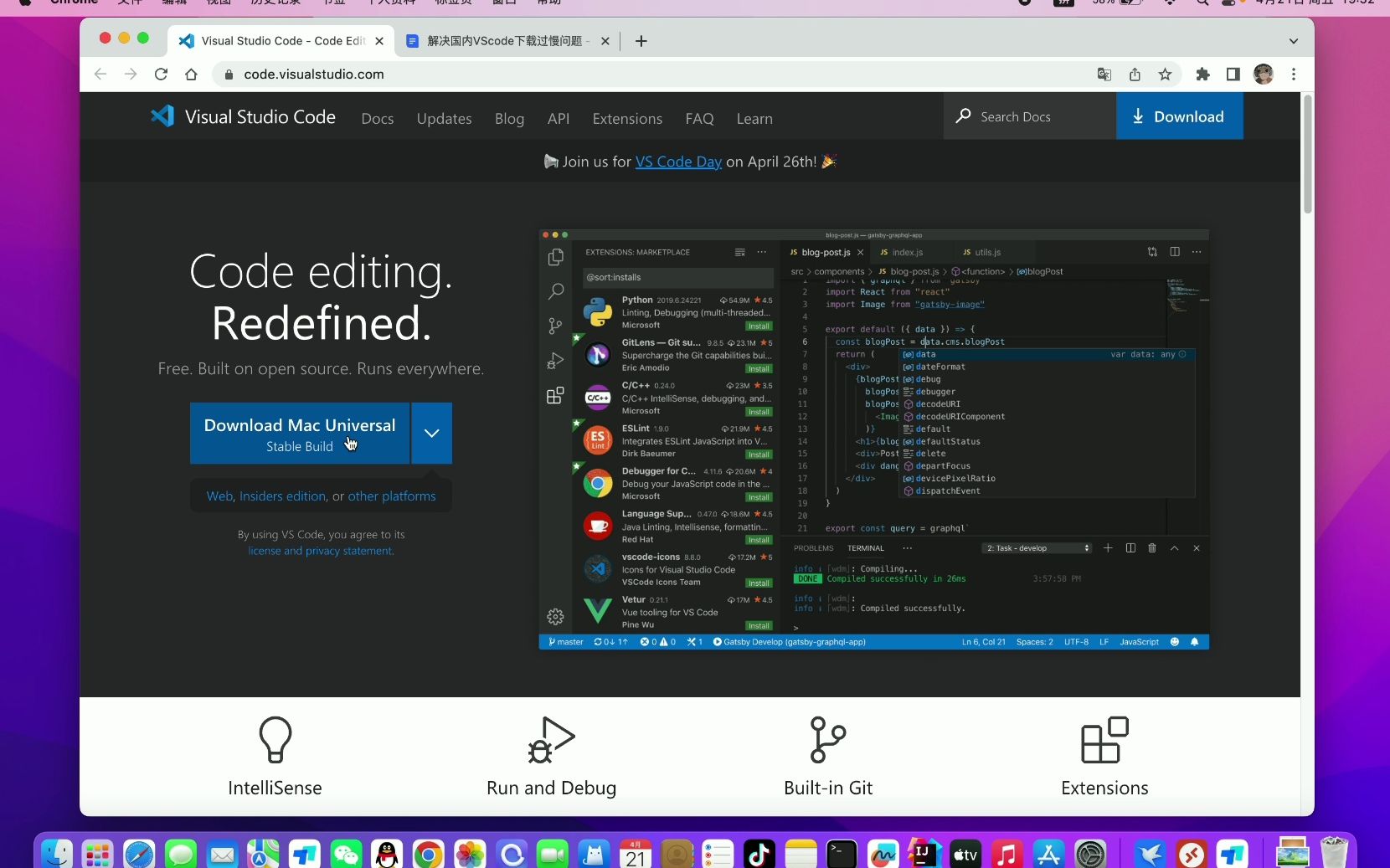
Task: Open the QQ penguin app in dock
Action: 387,855
